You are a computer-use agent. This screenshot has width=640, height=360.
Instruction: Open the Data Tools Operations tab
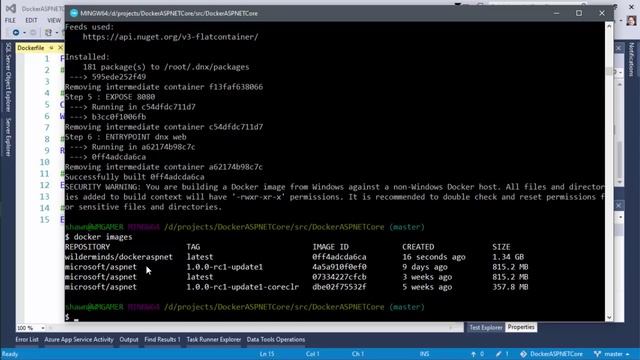pos(276,340)
